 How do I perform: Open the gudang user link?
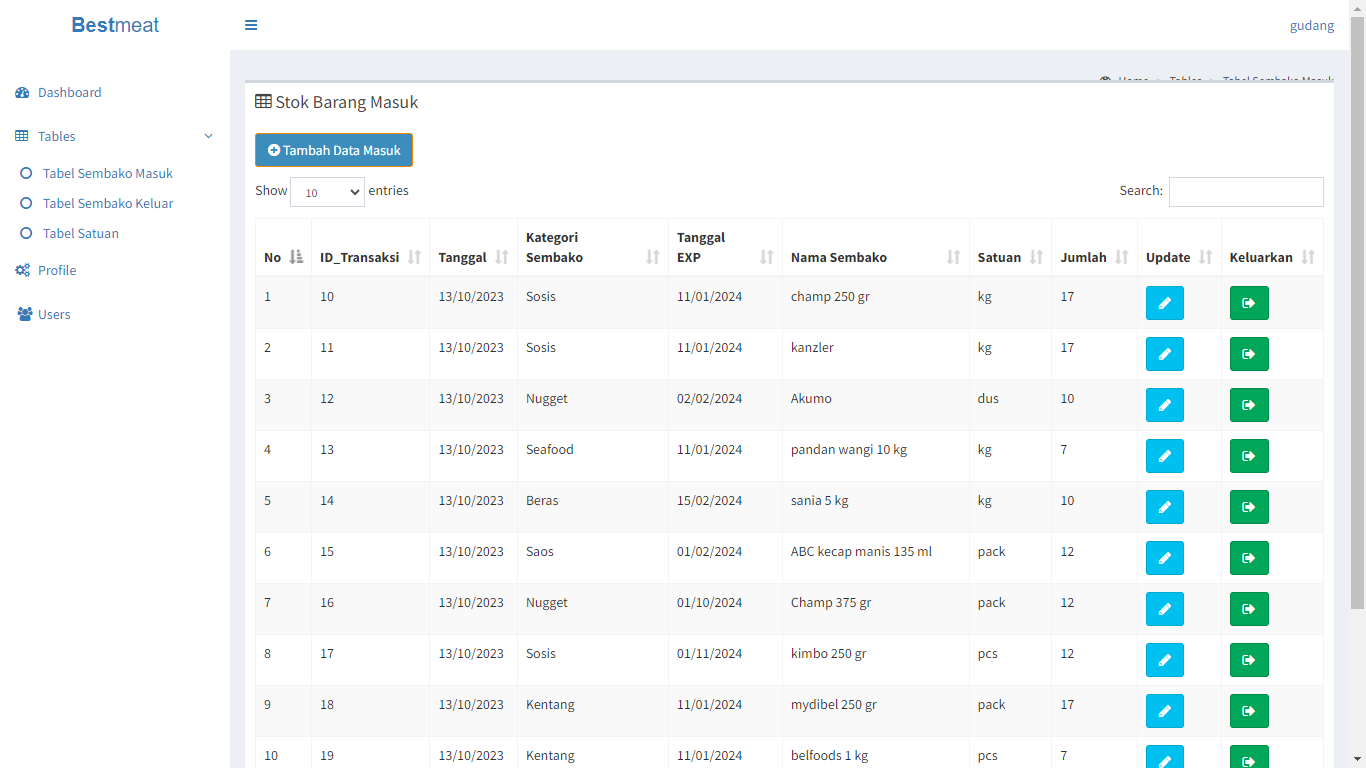pyautogui.click(x=1311, y=25)
